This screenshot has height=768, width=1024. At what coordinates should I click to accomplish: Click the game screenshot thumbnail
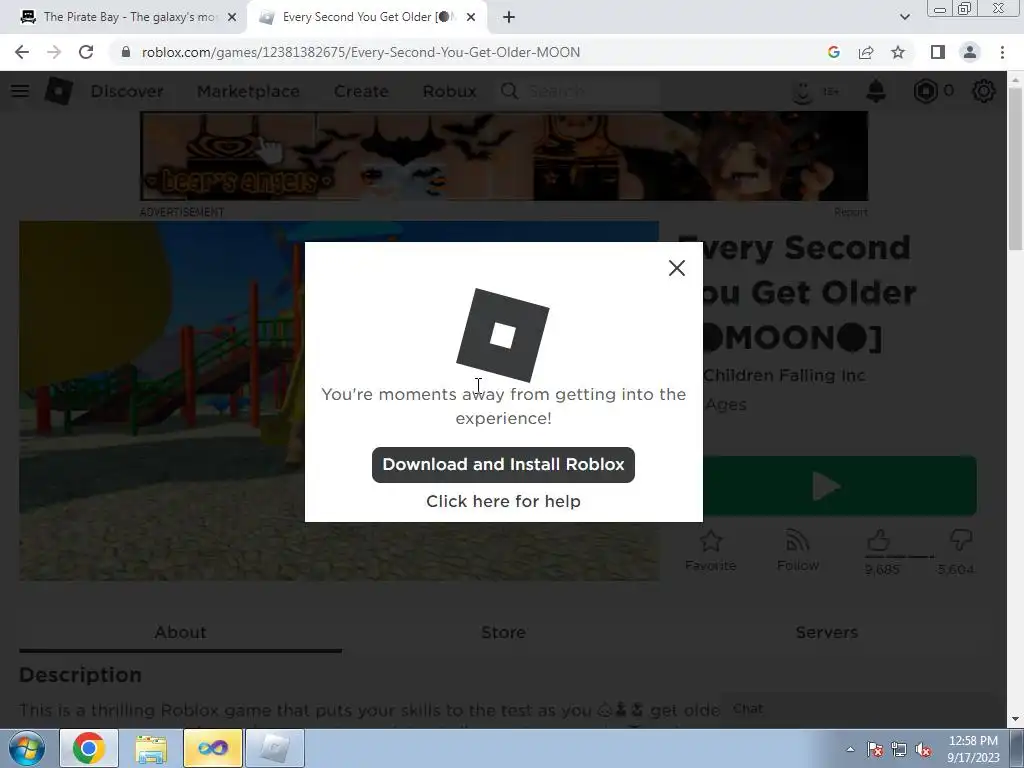point(339,401)
